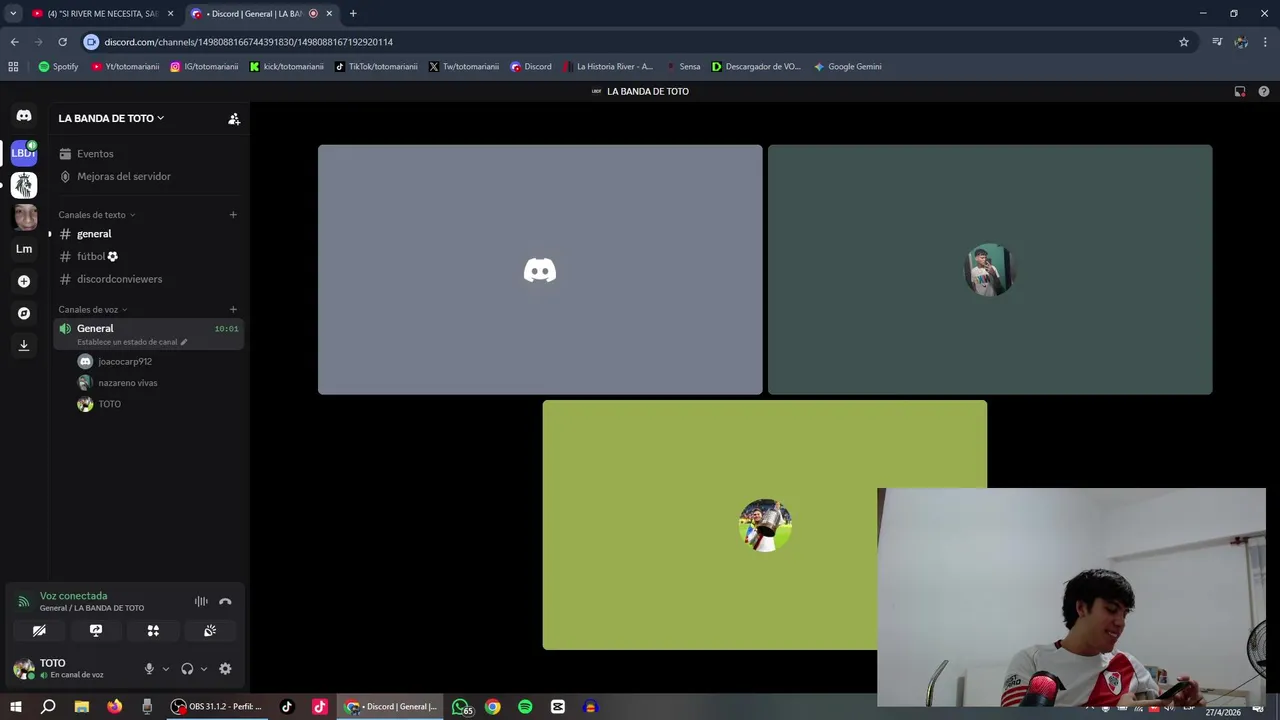
Task: Turn on the camera
Action: tap(39, 631)
